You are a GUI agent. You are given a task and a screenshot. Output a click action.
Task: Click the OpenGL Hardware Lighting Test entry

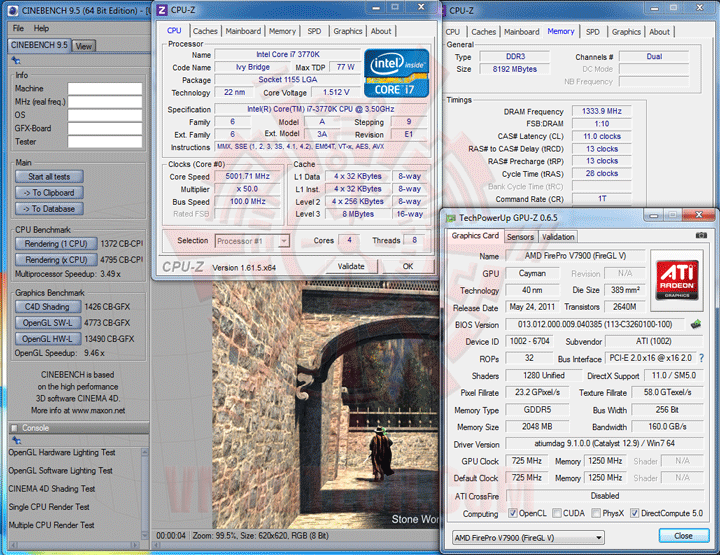click(62, 453)
